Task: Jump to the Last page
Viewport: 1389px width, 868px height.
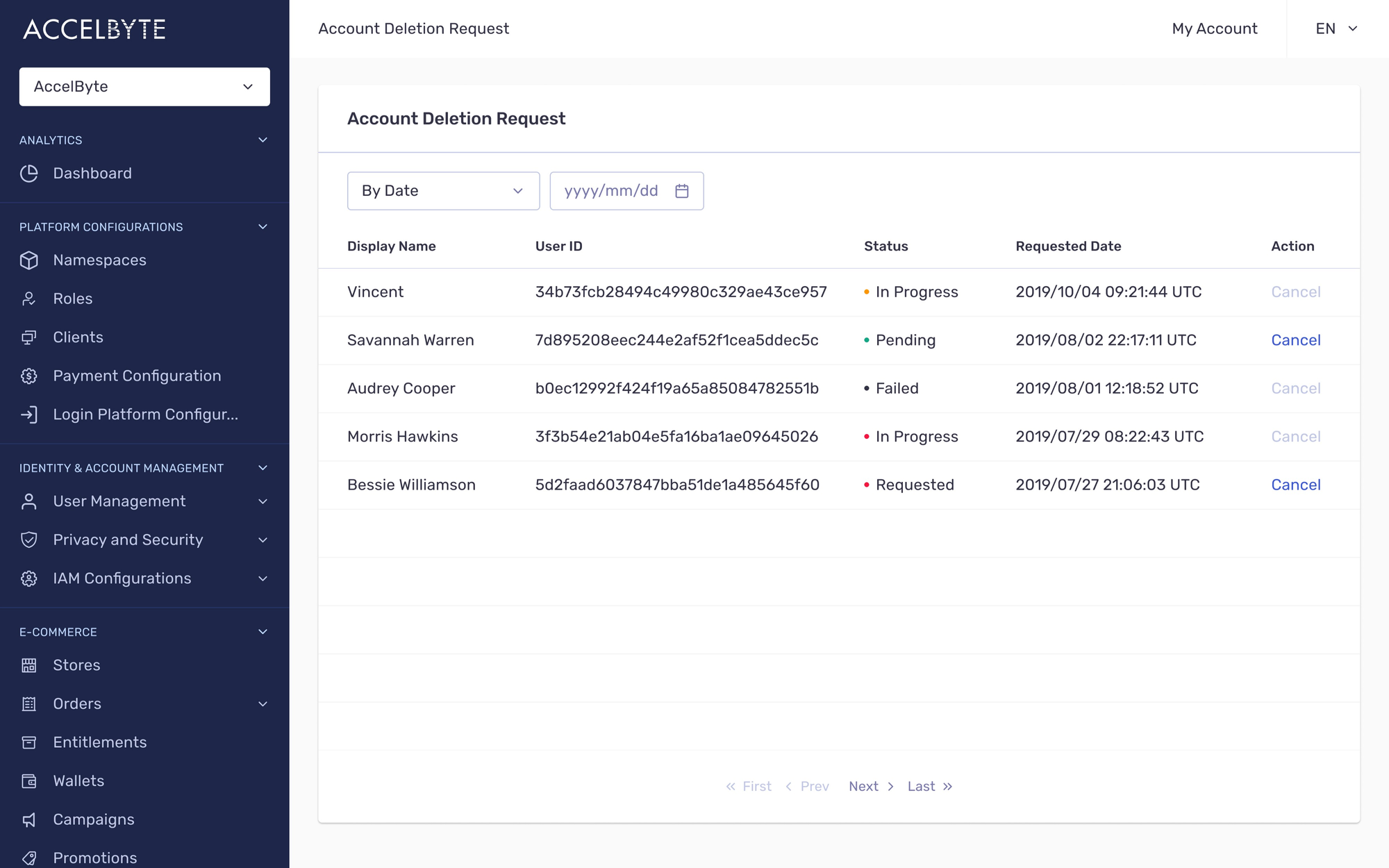Action: [x=930, y=787]
